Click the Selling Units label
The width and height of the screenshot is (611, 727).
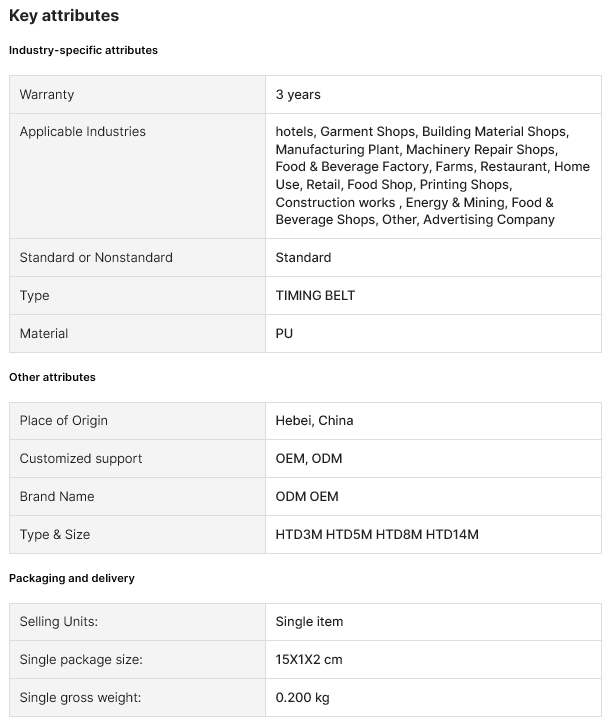59,622
